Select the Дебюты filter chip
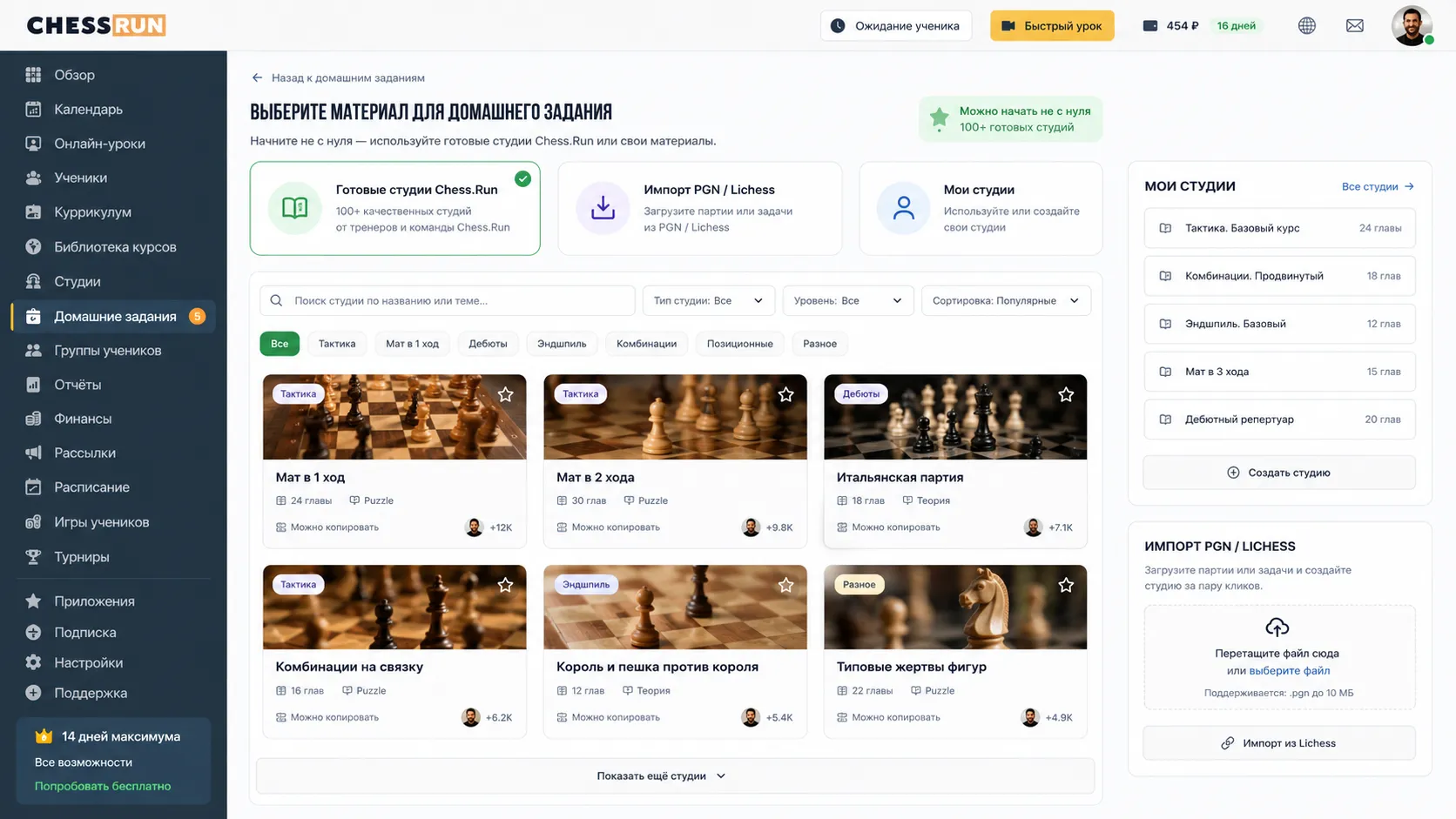This screenshot has height=819, width=1456. click(488, 344)
